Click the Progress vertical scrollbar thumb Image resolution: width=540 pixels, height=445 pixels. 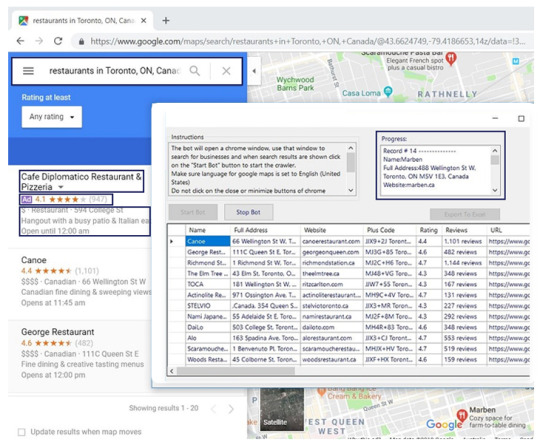495,160
